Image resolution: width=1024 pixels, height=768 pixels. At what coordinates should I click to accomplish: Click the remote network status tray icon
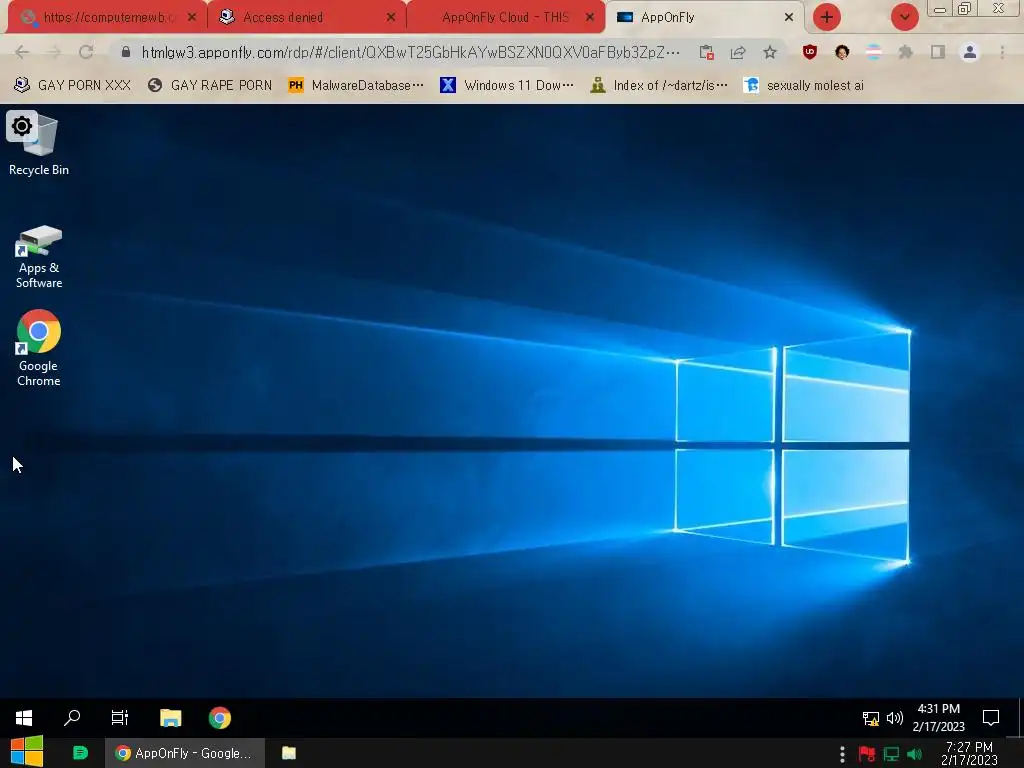(871, 718)
